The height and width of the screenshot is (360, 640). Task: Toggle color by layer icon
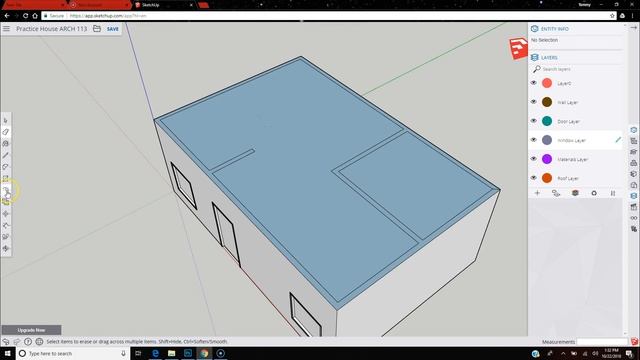pyautogui.click(x=575, y=193)
